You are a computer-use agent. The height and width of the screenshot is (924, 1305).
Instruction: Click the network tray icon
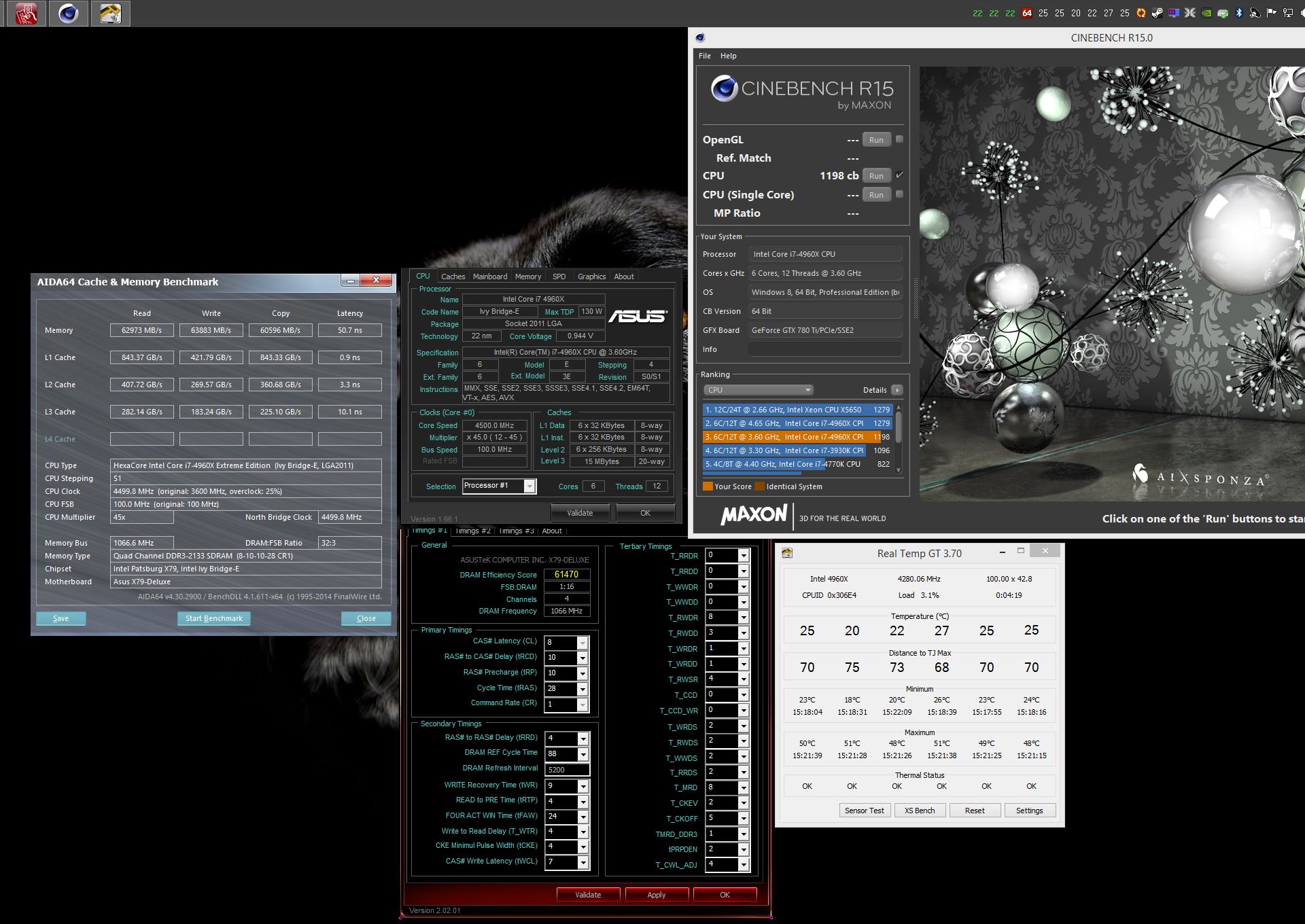click(1288, 13)
